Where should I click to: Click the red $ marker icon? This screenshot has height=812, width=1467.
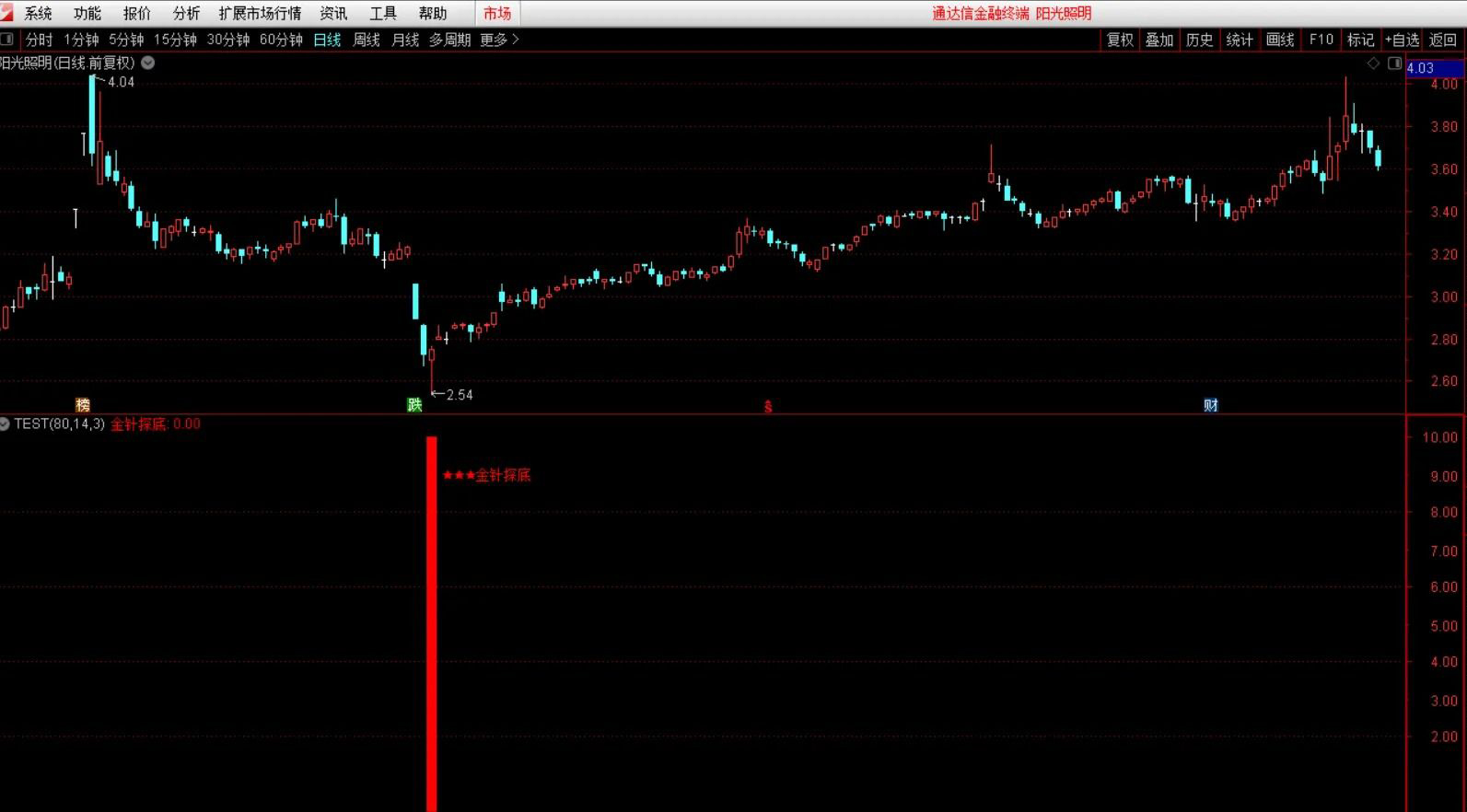tap(768, 406)
